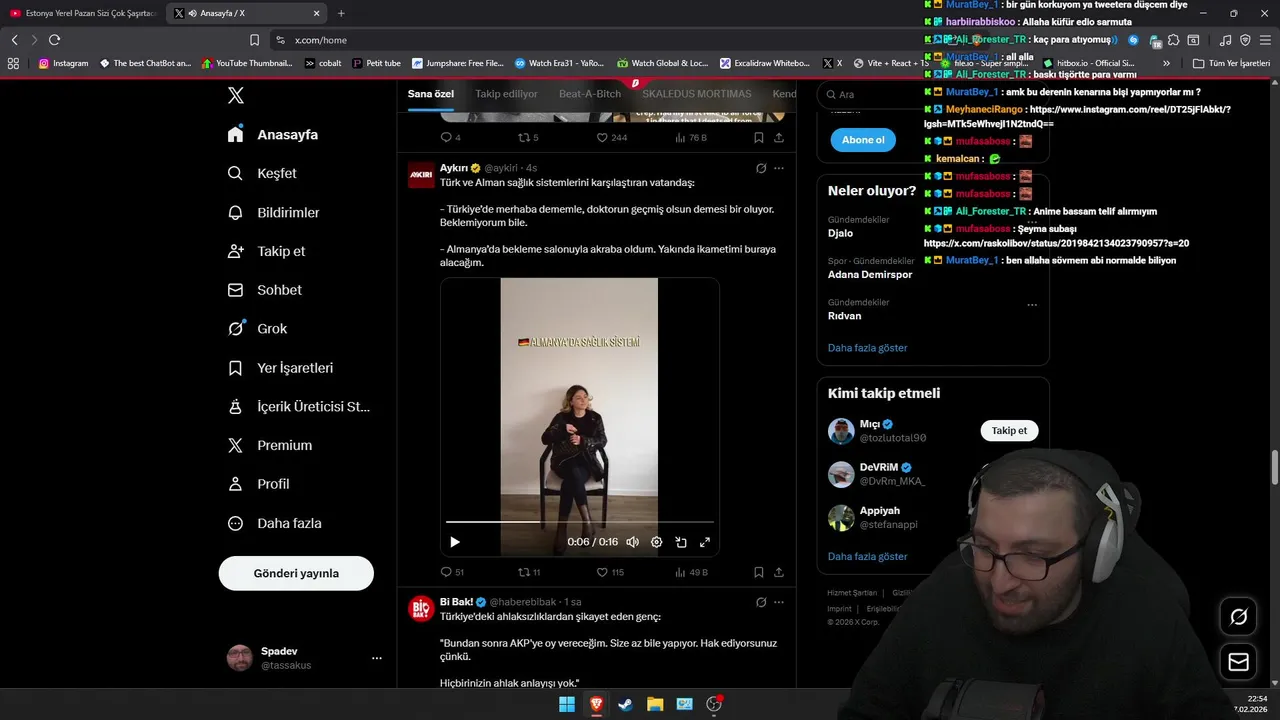Enter fullscreen on the video
The width and height of the screenshot is (1280, 720).
[x=705, y=542]
